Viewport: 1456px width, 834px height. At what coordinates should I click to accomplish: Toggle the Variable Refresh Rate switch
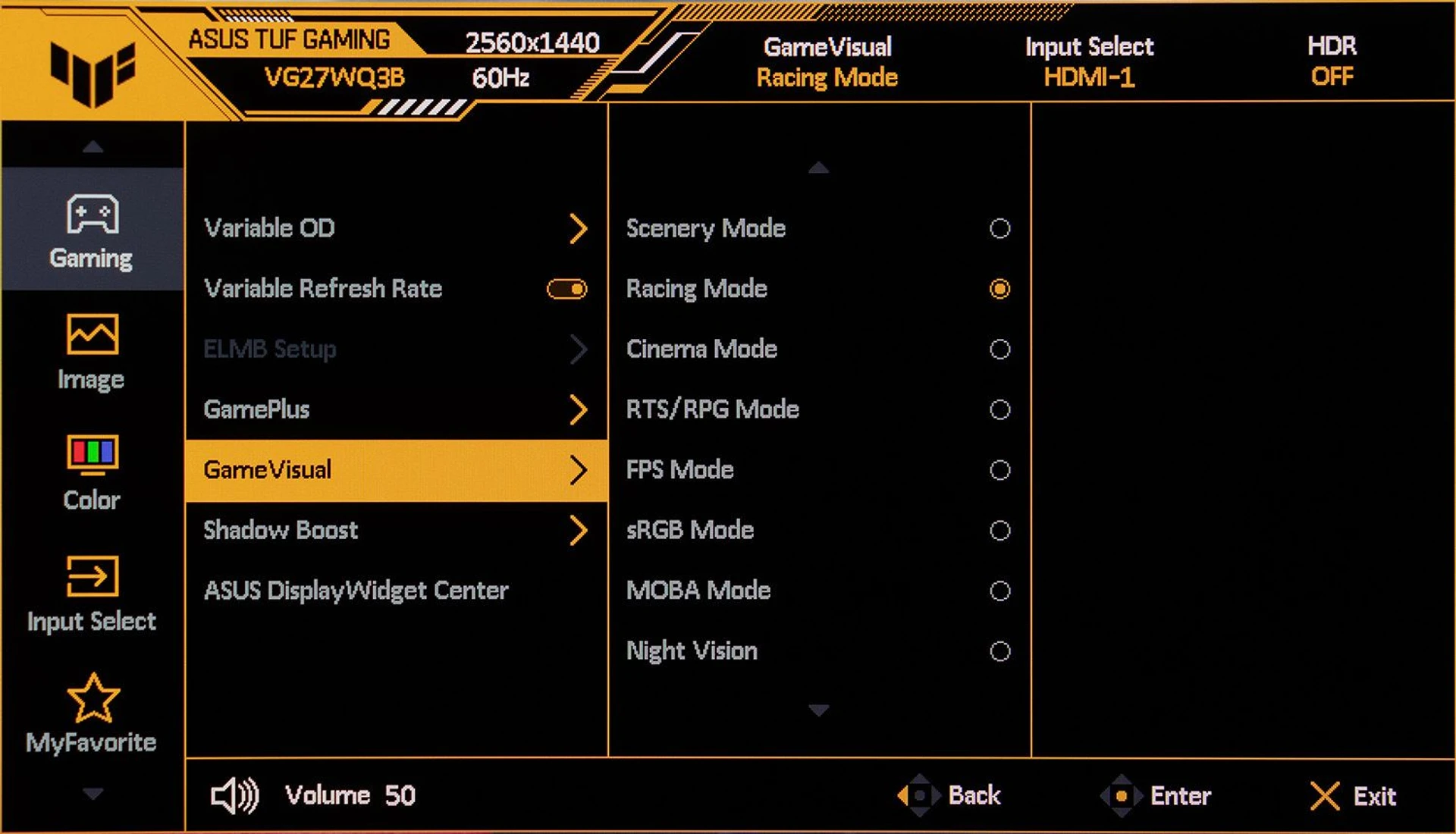pos(567,289)
